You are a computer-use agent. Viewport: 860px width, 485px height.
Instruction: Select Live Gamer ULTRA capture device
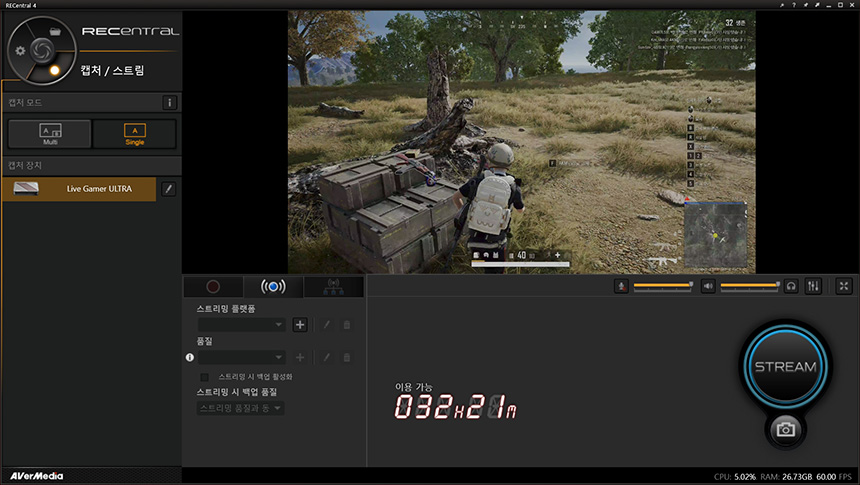click(x=79, y=189)
